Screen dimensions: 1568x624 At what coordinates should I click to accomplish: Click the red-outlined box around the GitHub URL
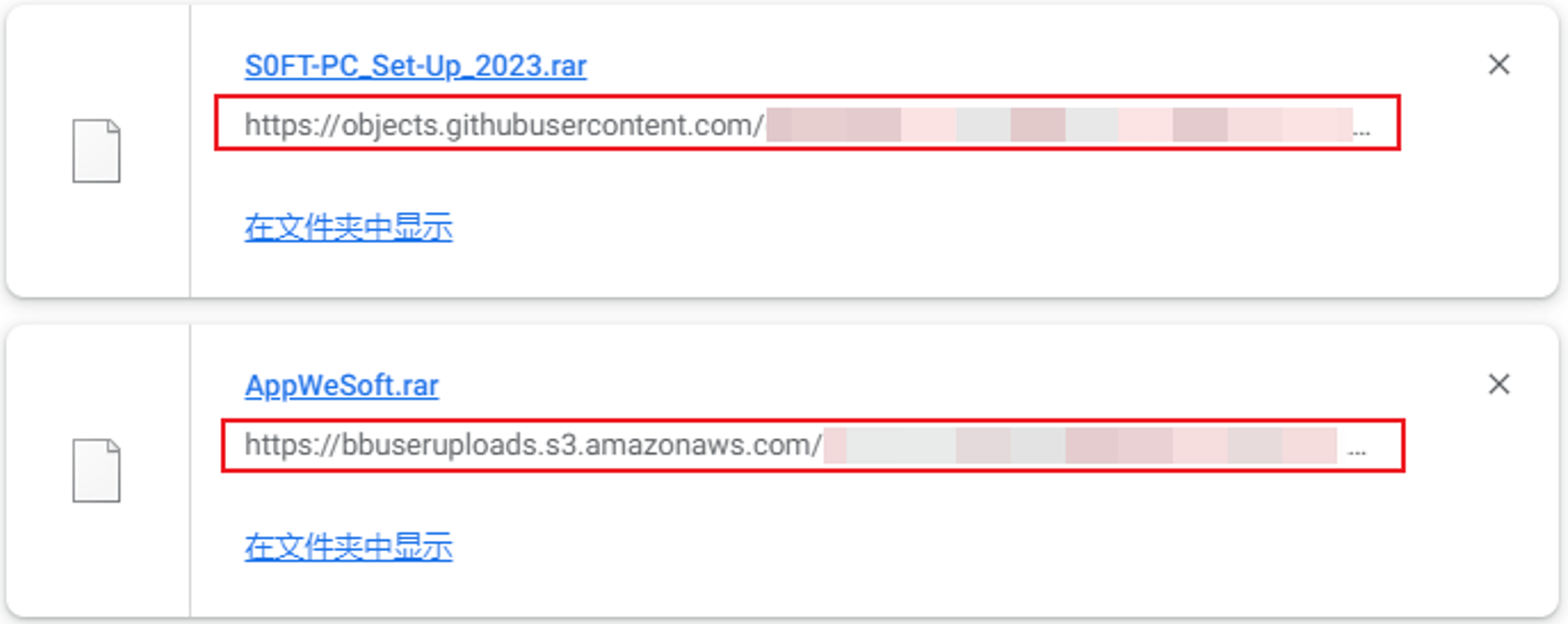tap(807, 122)
